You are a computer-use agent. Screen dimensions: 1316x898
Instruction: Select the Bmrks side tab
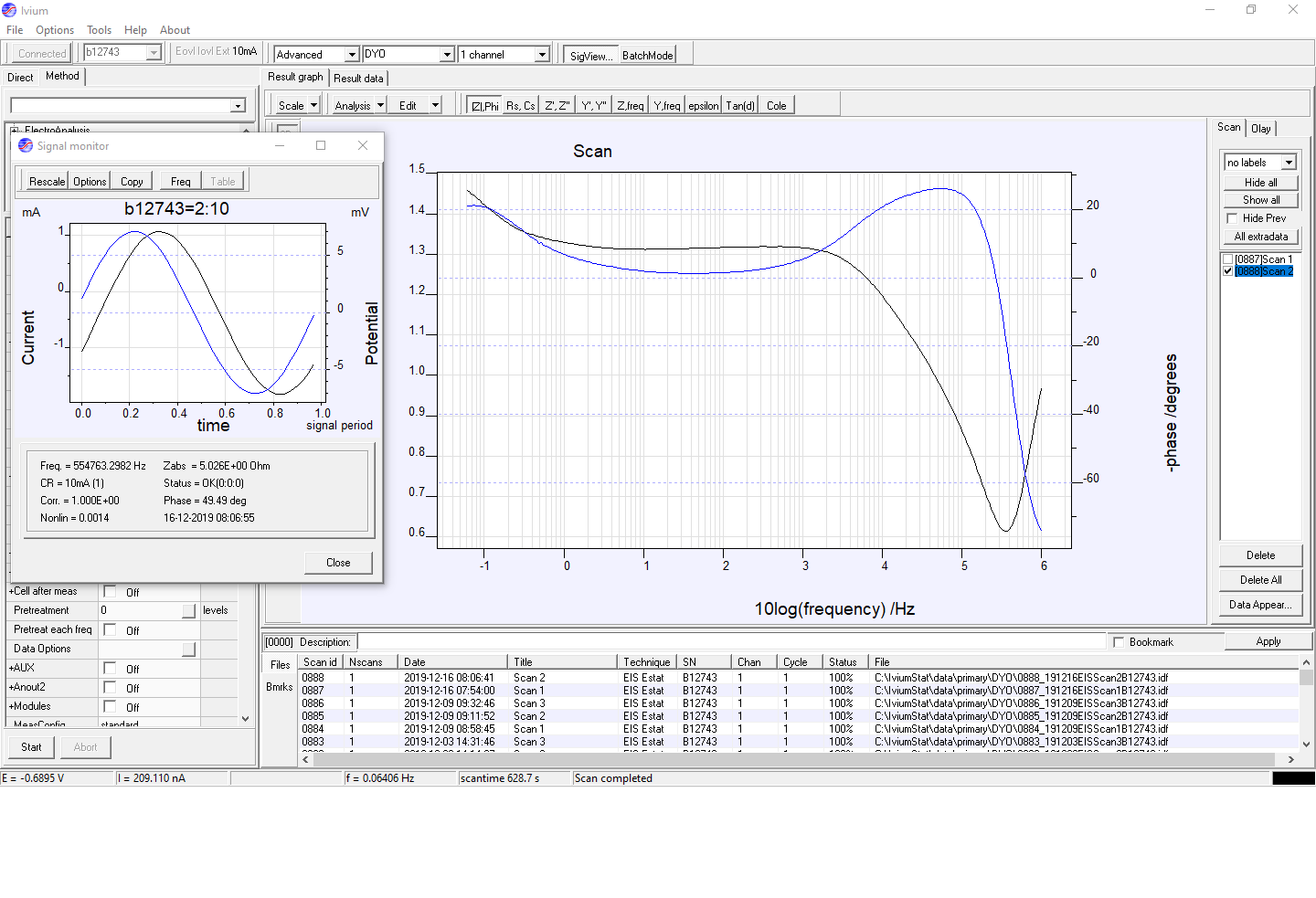[280, 687]
